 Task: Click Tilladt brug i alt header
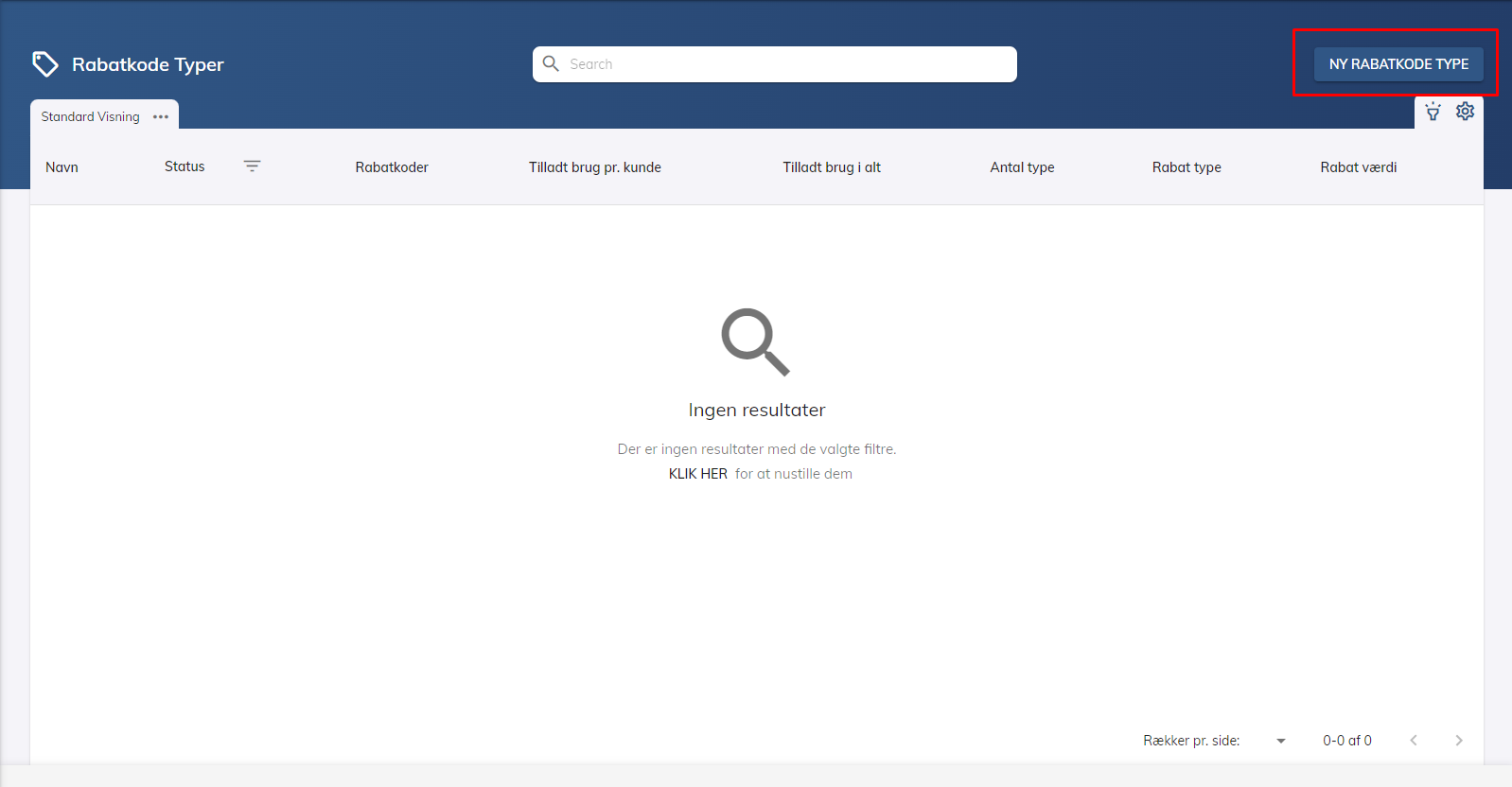point(831,167)
